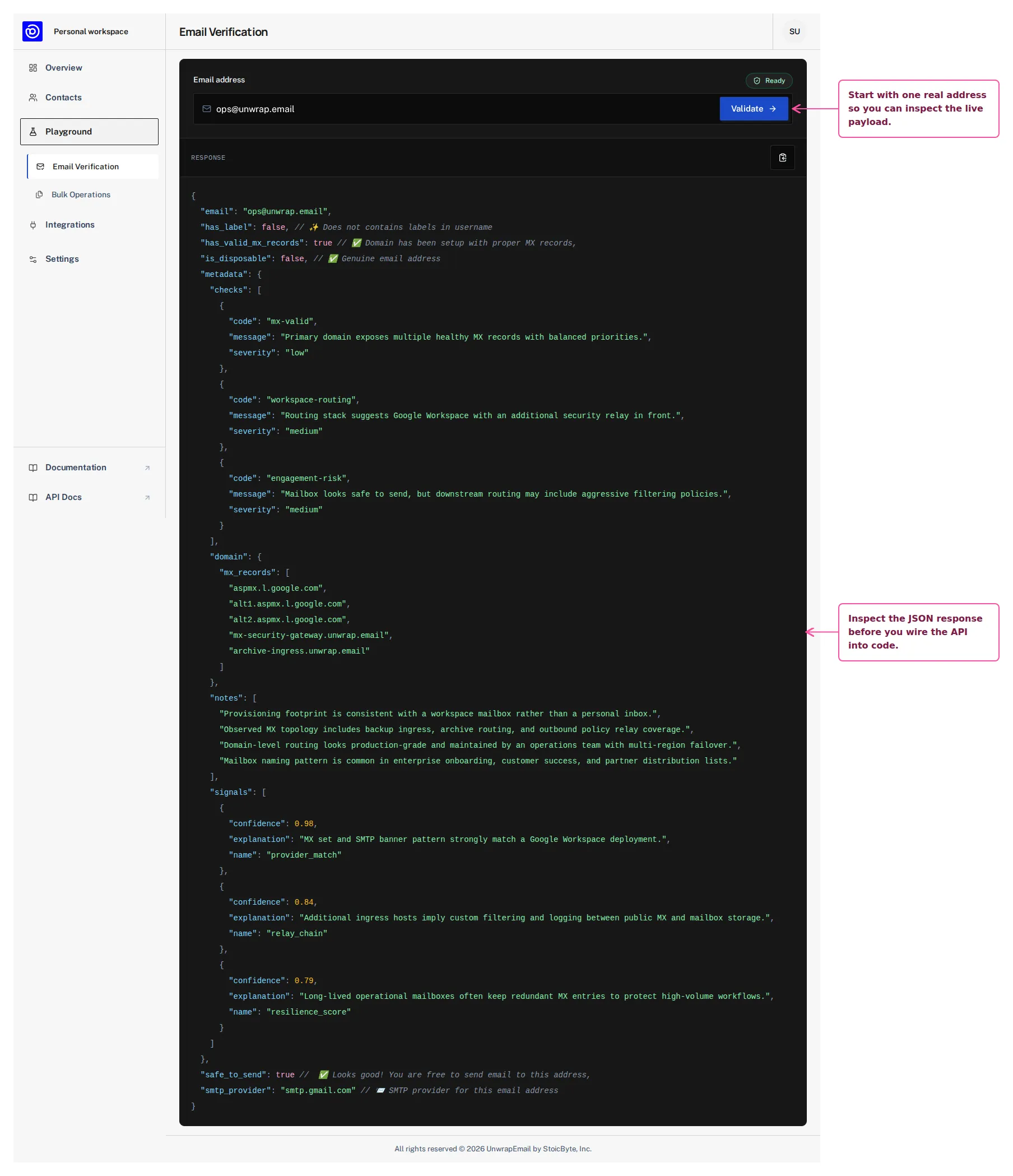Open the Overview page

(x=89, y=67)
